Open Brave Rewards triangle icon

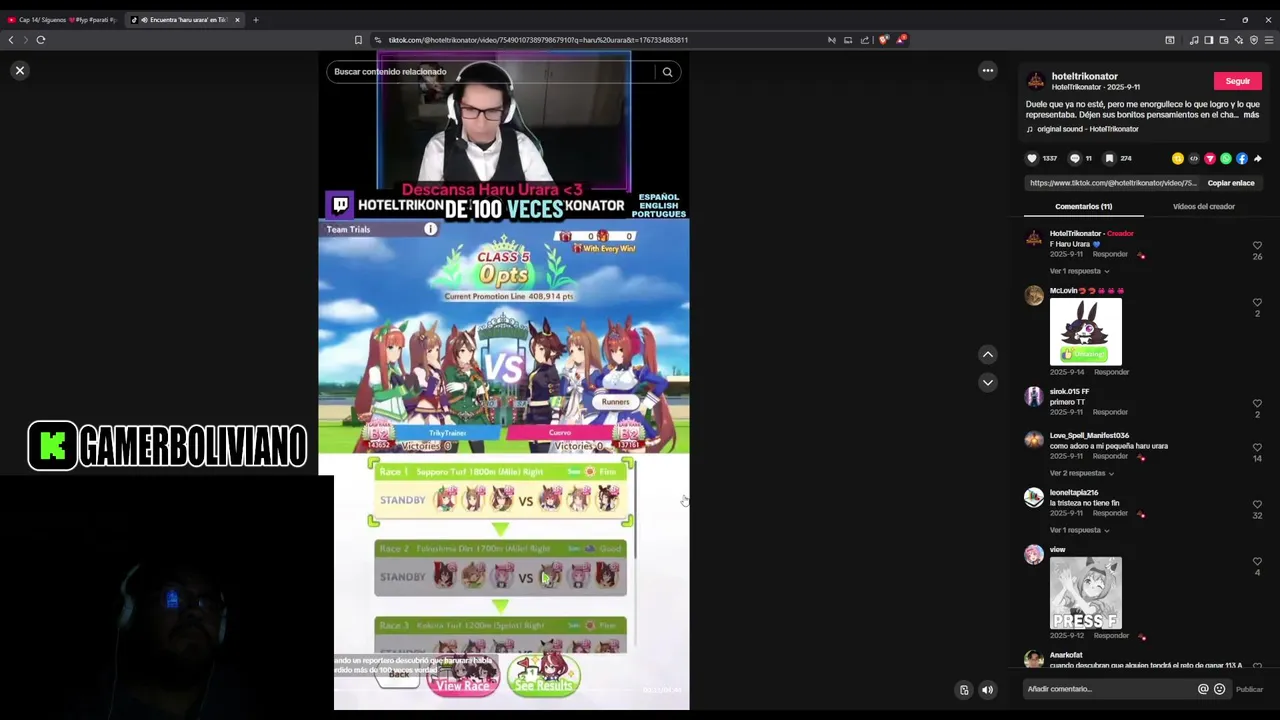pyautogui.click(x=901, y=40)
